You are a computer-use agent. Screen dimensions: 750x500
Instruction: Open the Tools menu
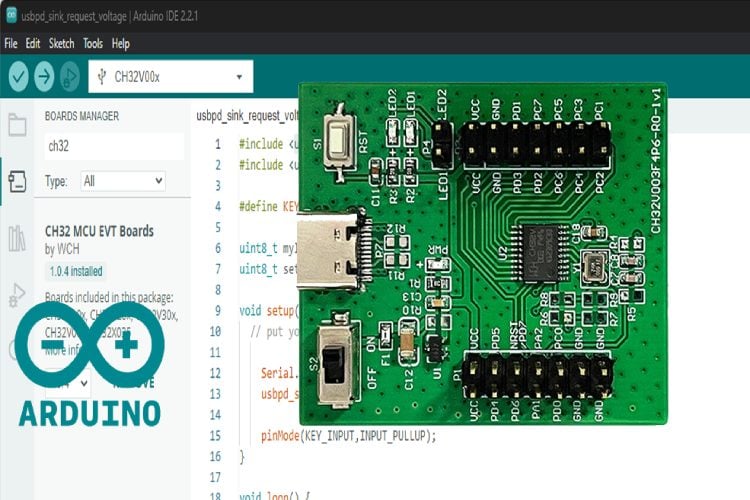[93, 44]
